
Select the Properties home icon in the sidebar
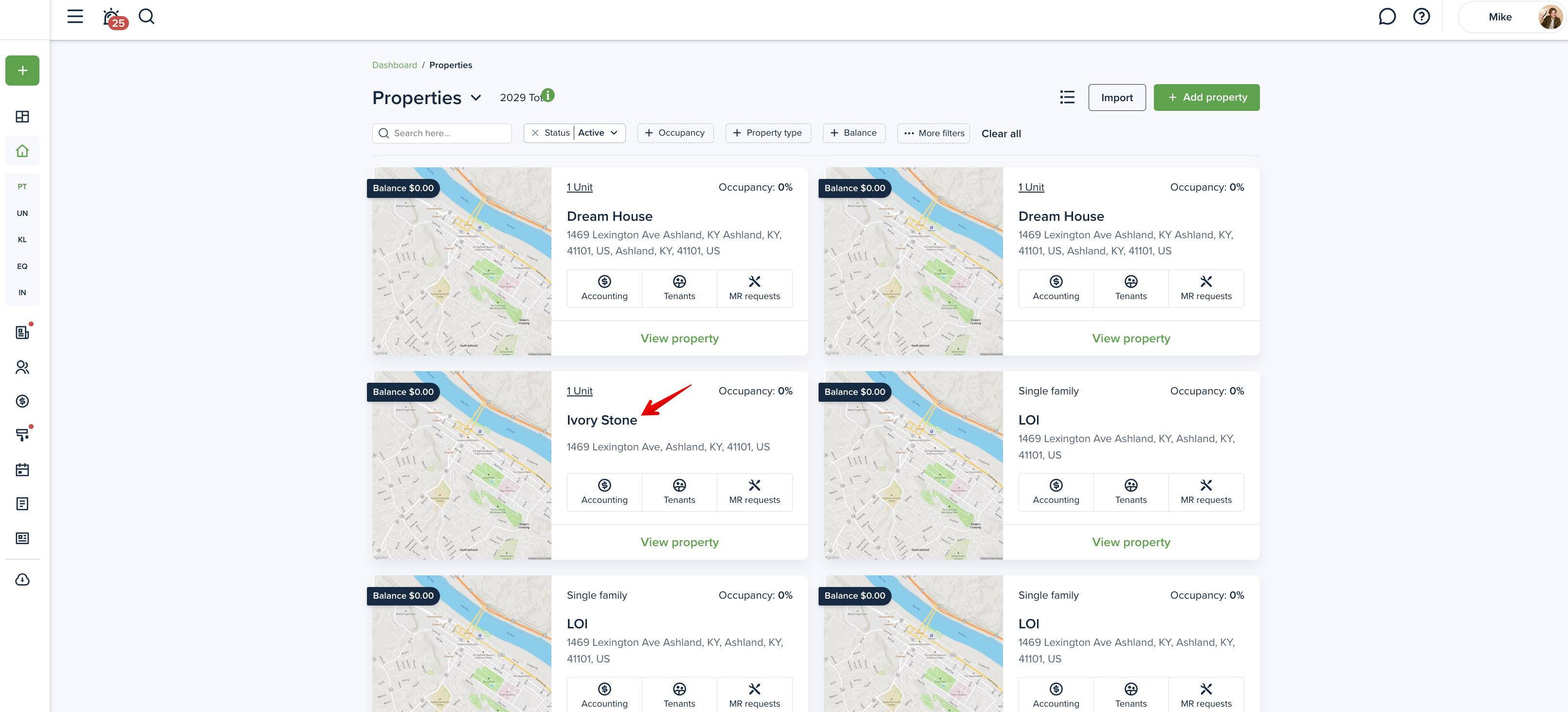click(x=22, y=150)
